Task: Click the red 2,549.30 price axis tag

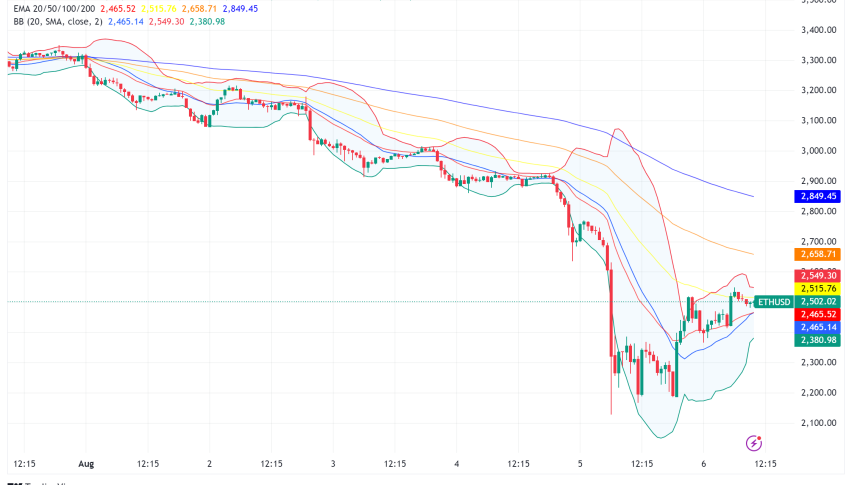Action: 819,275
